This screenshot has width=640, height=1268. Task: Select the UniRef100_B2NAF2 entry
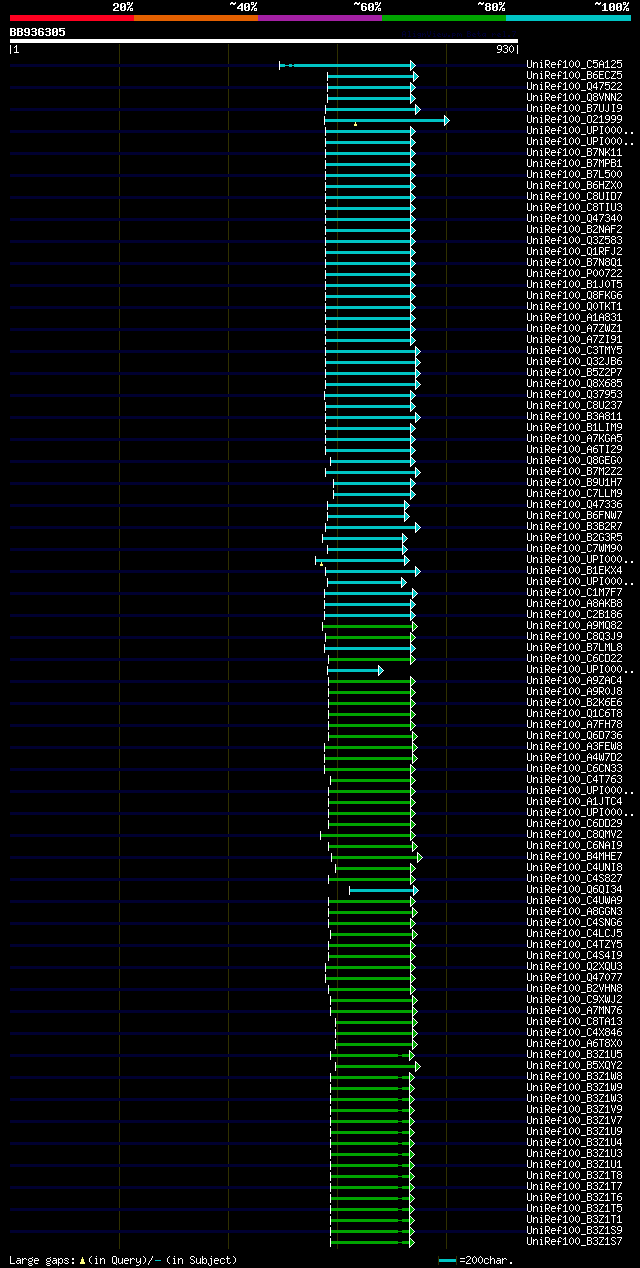pyautogui.click(x=574, y=229)
